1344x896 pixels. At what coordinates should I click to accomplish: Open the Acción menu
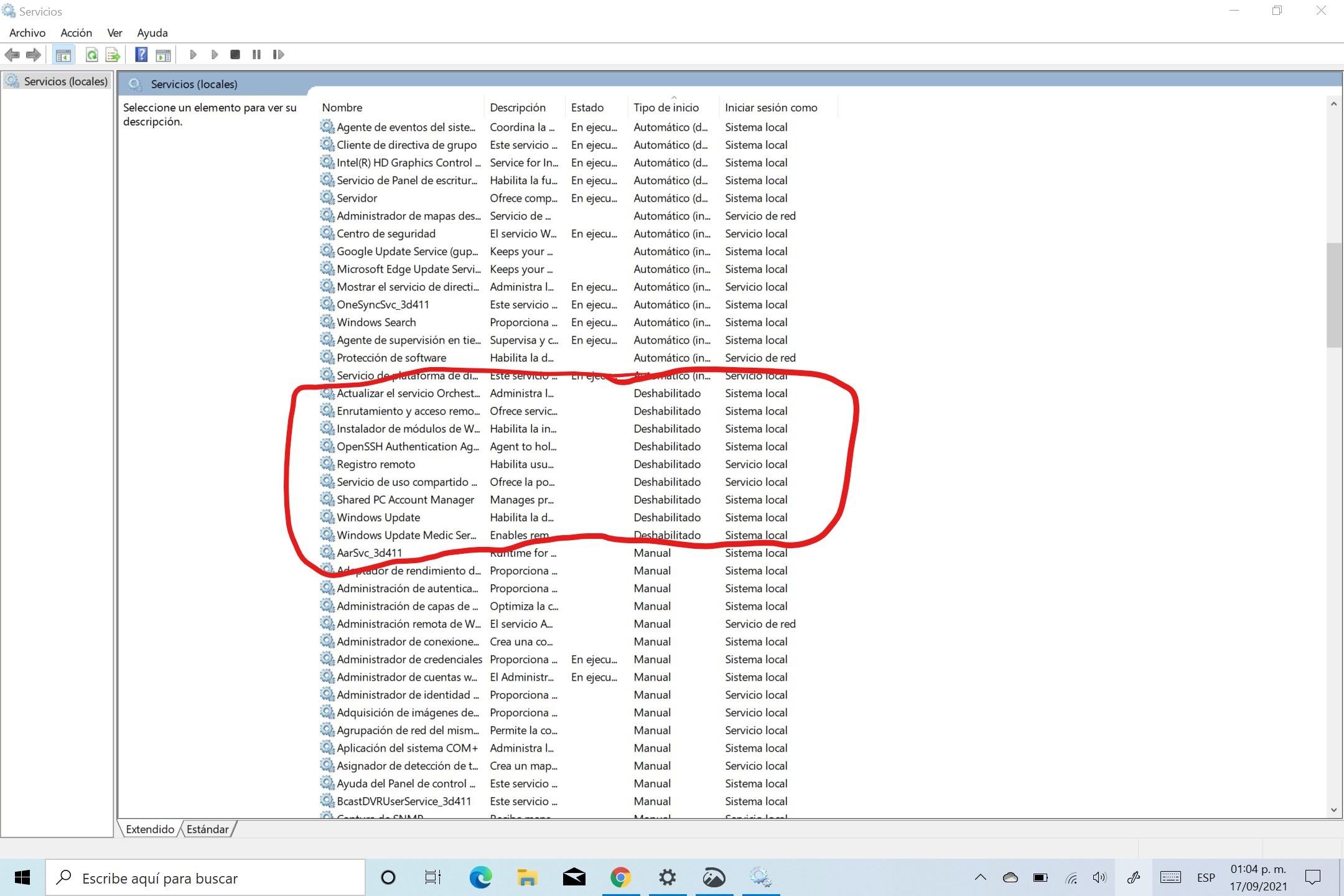tap(76, 32)
